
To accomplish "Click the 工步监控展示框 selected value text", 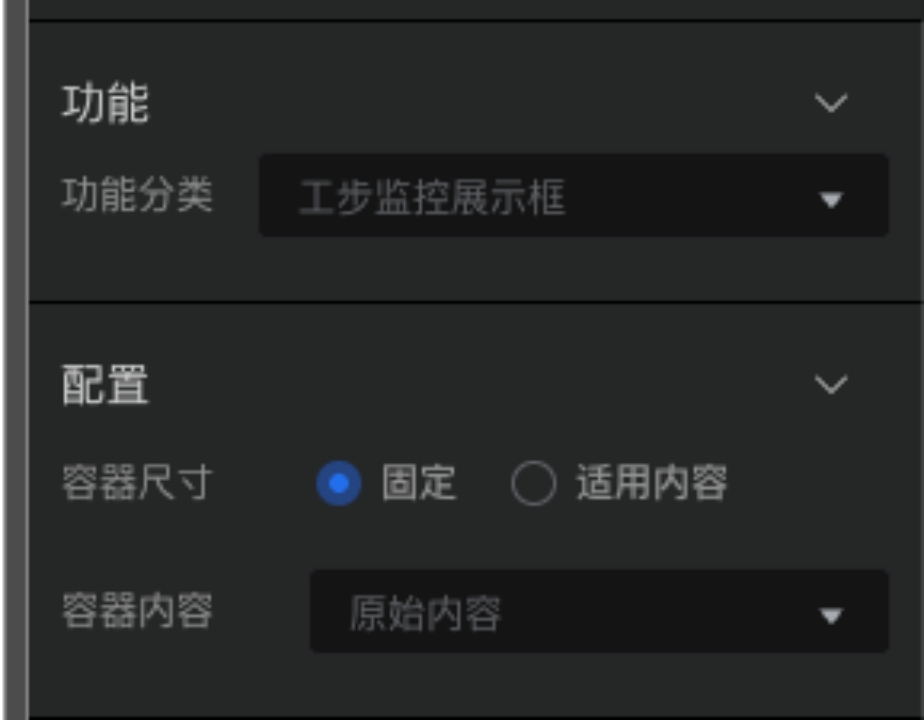I will [x=432, y=198].
